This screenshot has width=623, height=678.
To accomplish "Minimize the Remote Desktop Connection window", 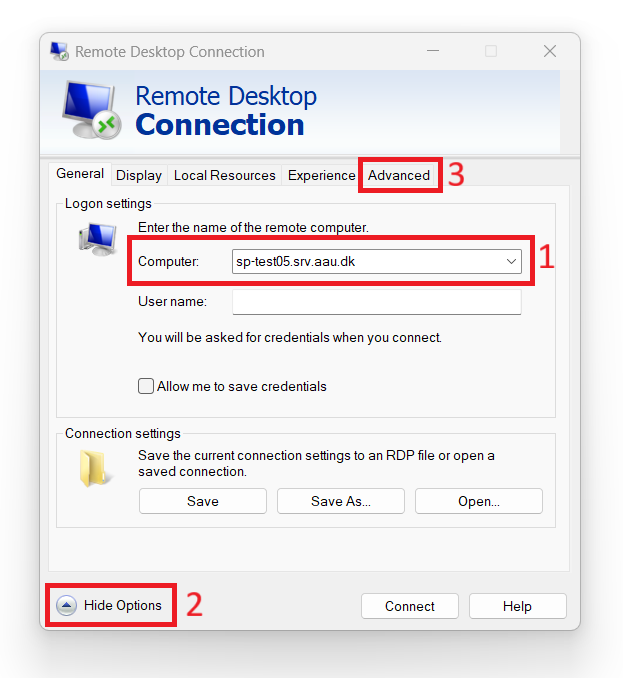I will (x=433, y=51).
